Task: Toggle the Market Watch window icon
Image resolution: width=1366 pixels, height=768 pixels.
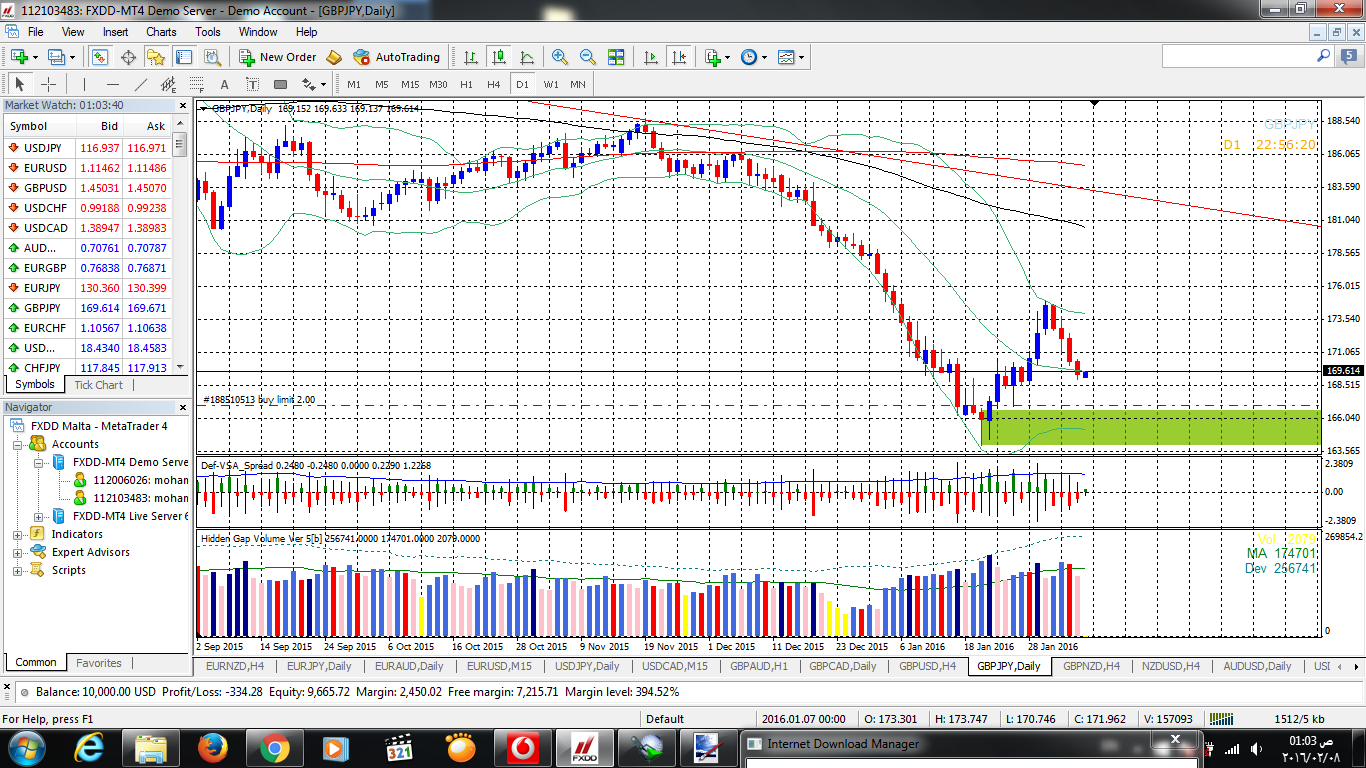Action: [100, 57]
